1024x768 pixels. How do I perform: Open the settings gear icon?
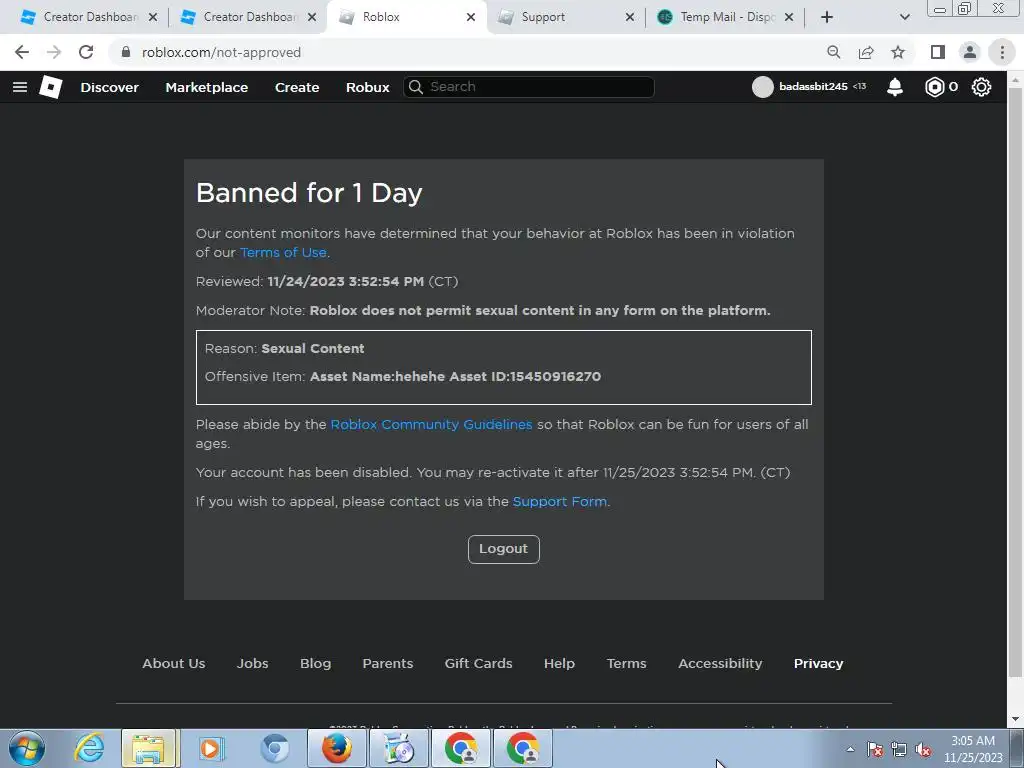(x=981, y=87)
